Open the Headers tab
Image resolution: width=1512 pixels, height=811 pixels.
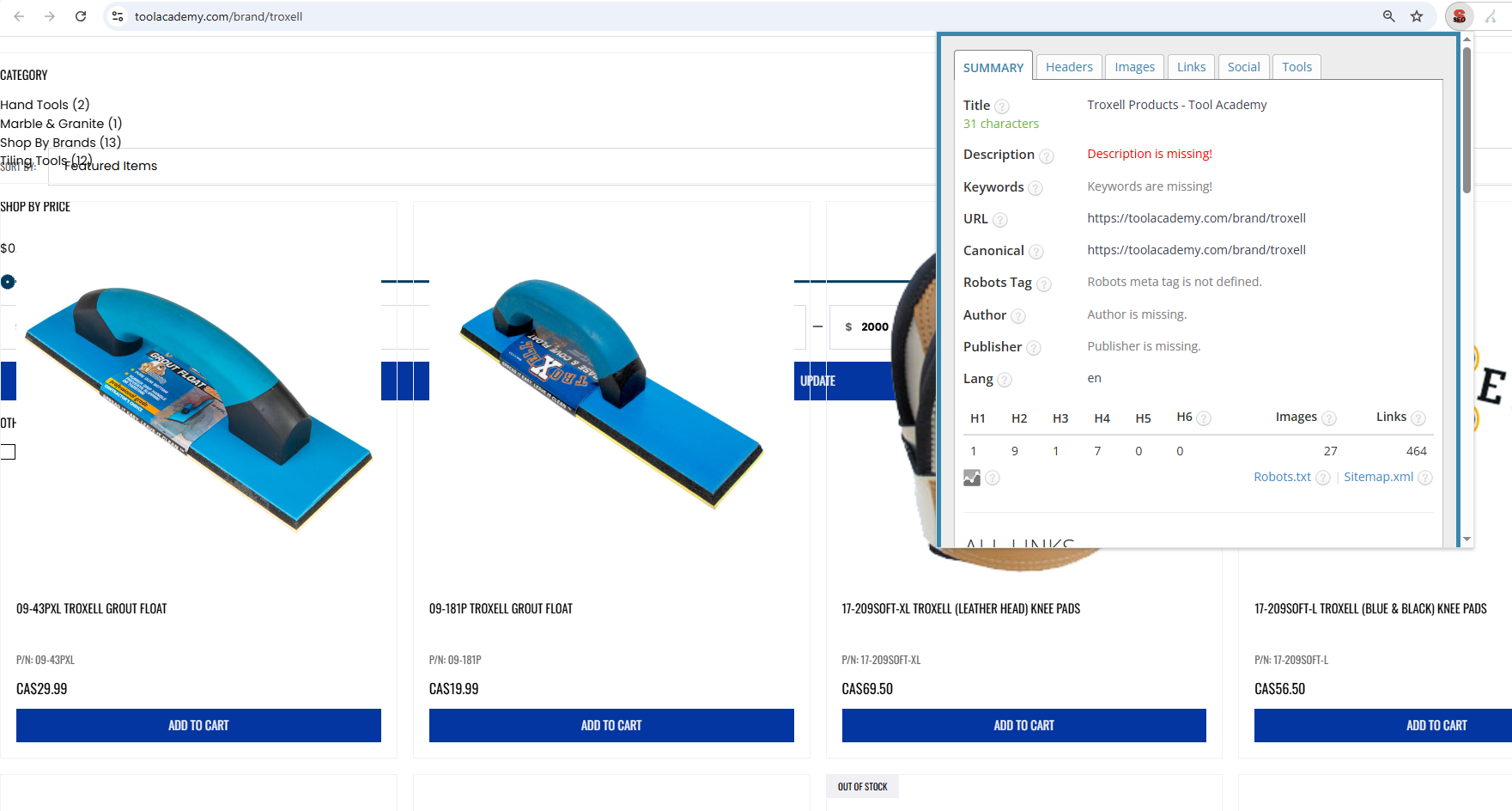[1069, 67]
